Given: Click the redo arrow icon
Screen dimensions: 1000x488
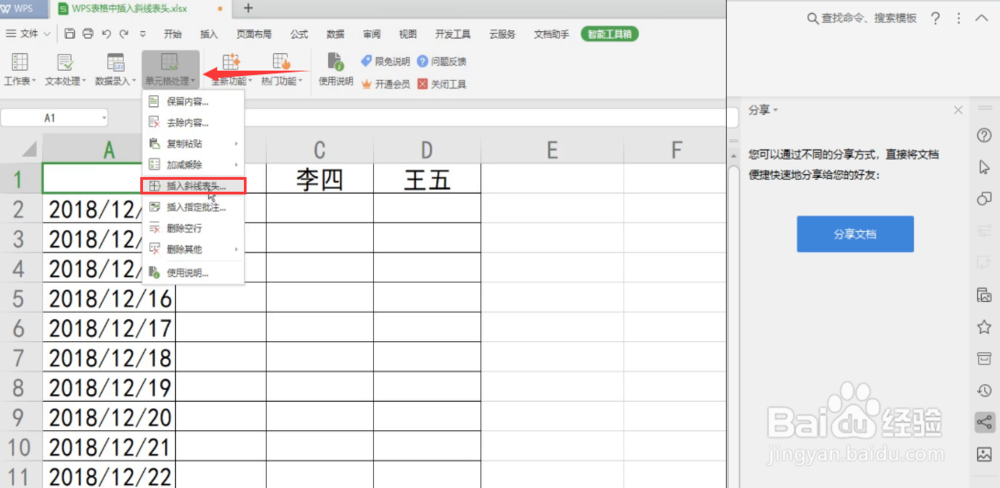Looking at the screenshot, I should (124, 34).
